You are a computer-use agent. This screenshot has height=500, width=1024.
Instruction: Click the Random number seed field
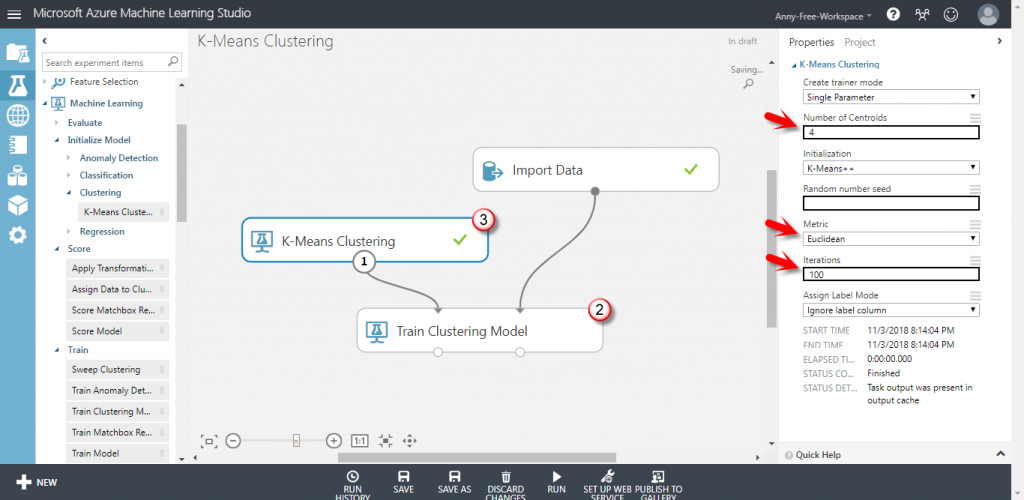tap(891, 203)
